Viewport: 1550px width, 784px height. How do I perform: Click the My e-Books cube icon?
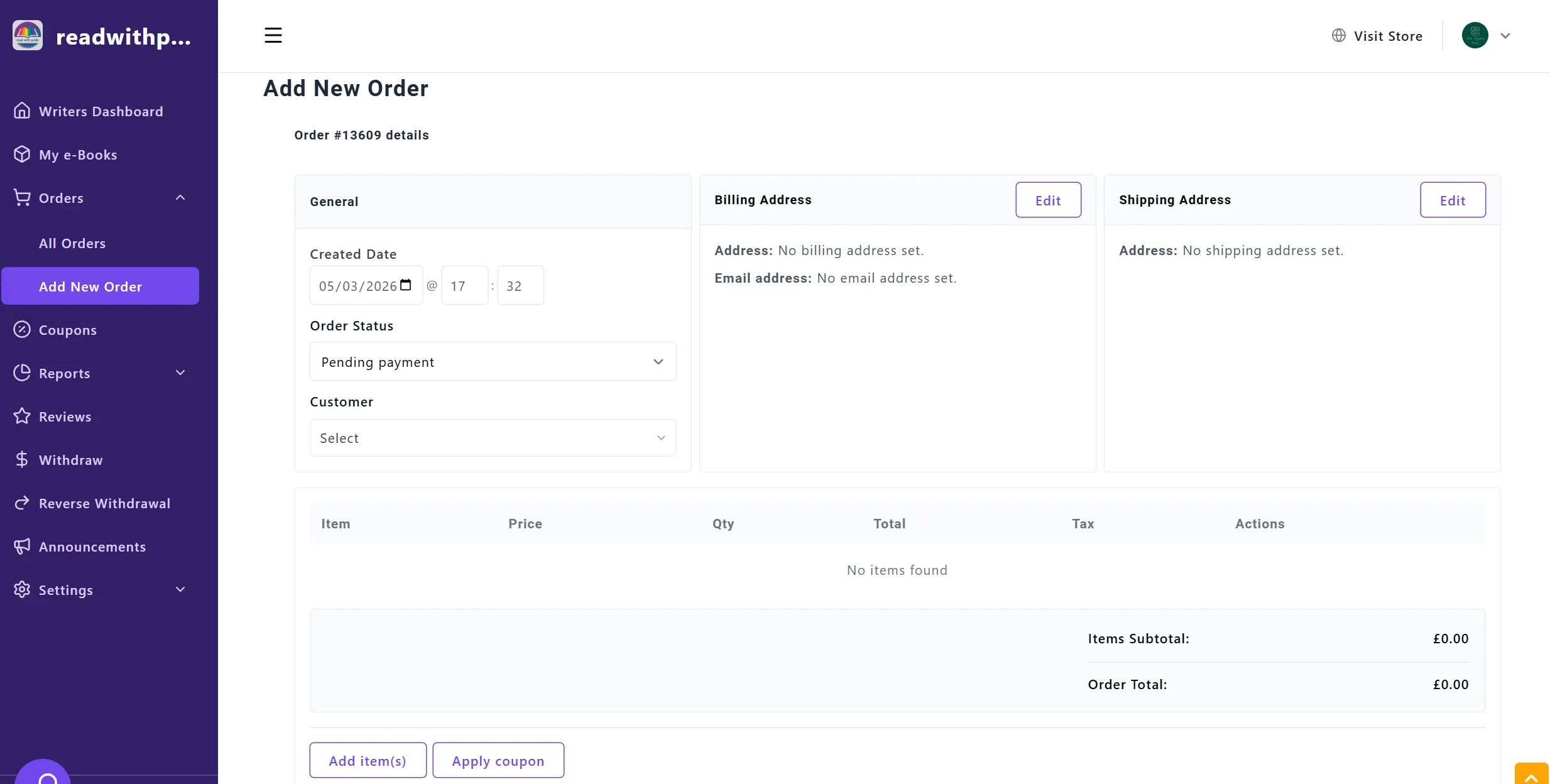pyautogui.click(x=22, y=154)
